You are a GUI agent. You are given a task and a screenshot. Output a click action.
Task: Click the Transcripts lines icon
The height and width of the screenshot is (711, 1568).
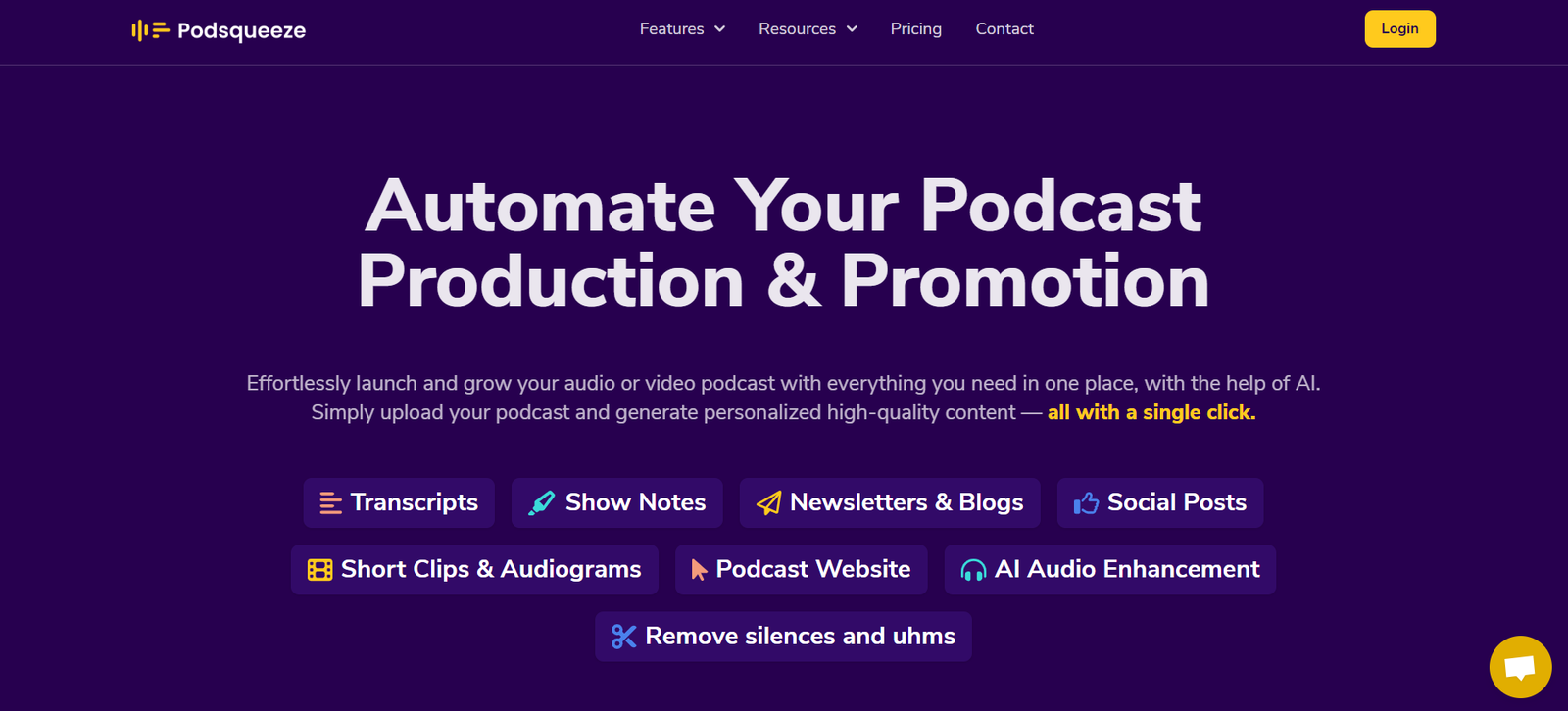tap(331, 503)
